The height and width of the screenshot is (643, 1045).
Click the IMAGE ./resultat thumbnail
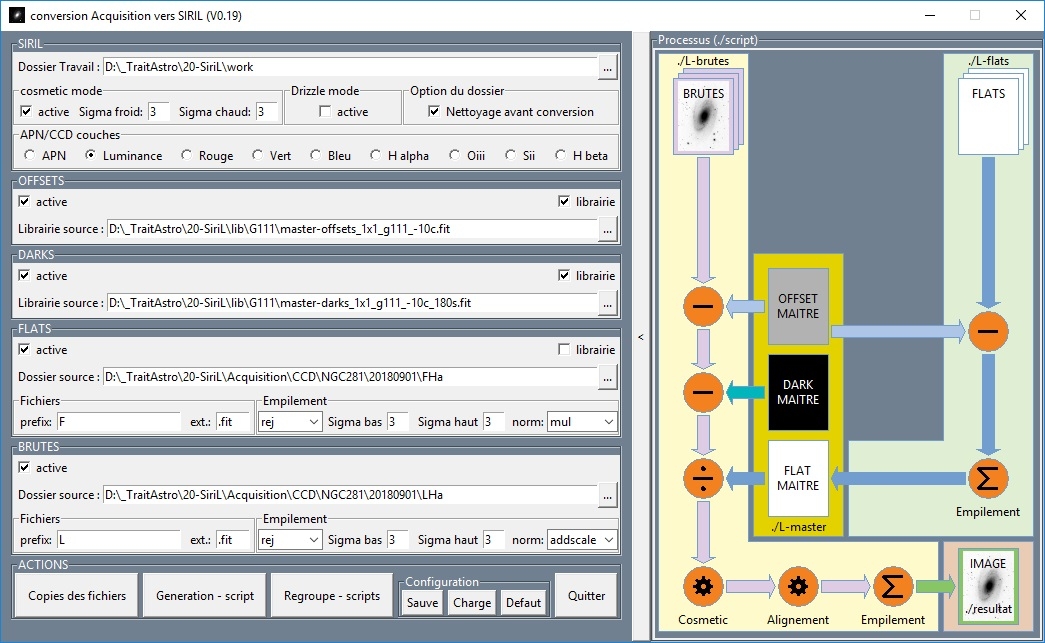point(988,586)
